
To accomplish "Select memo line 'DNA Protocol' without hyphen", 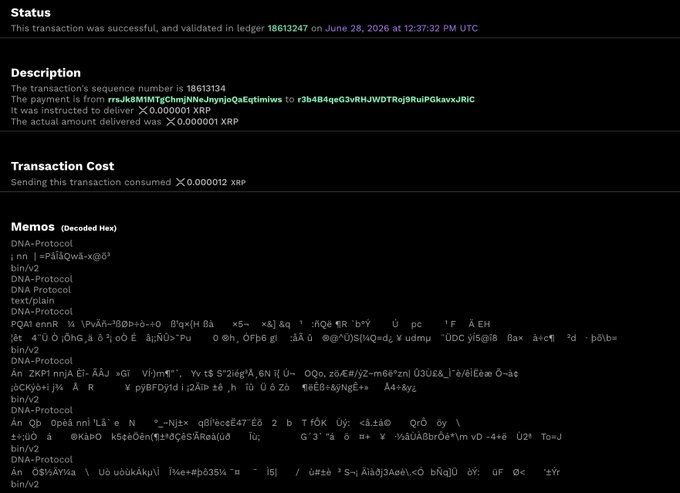I will (41, 290).
